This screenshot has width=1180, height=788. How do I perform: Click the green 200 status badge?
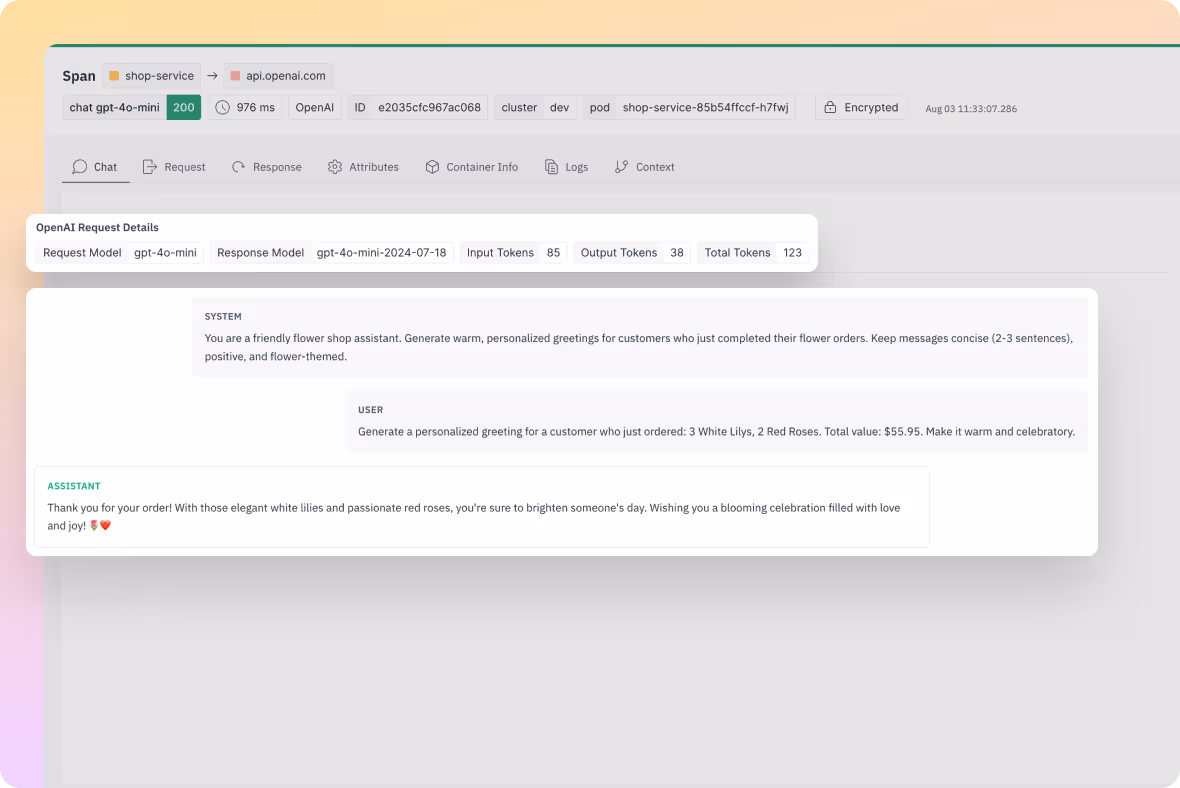(184, 108)
